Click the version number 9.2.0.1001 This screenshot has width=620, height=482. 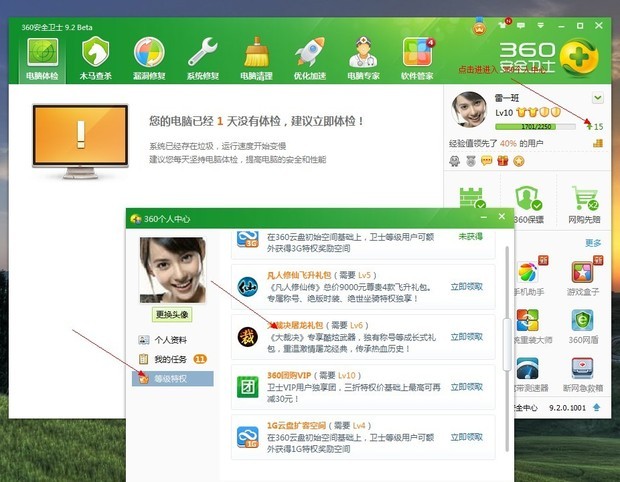[567, 408]
